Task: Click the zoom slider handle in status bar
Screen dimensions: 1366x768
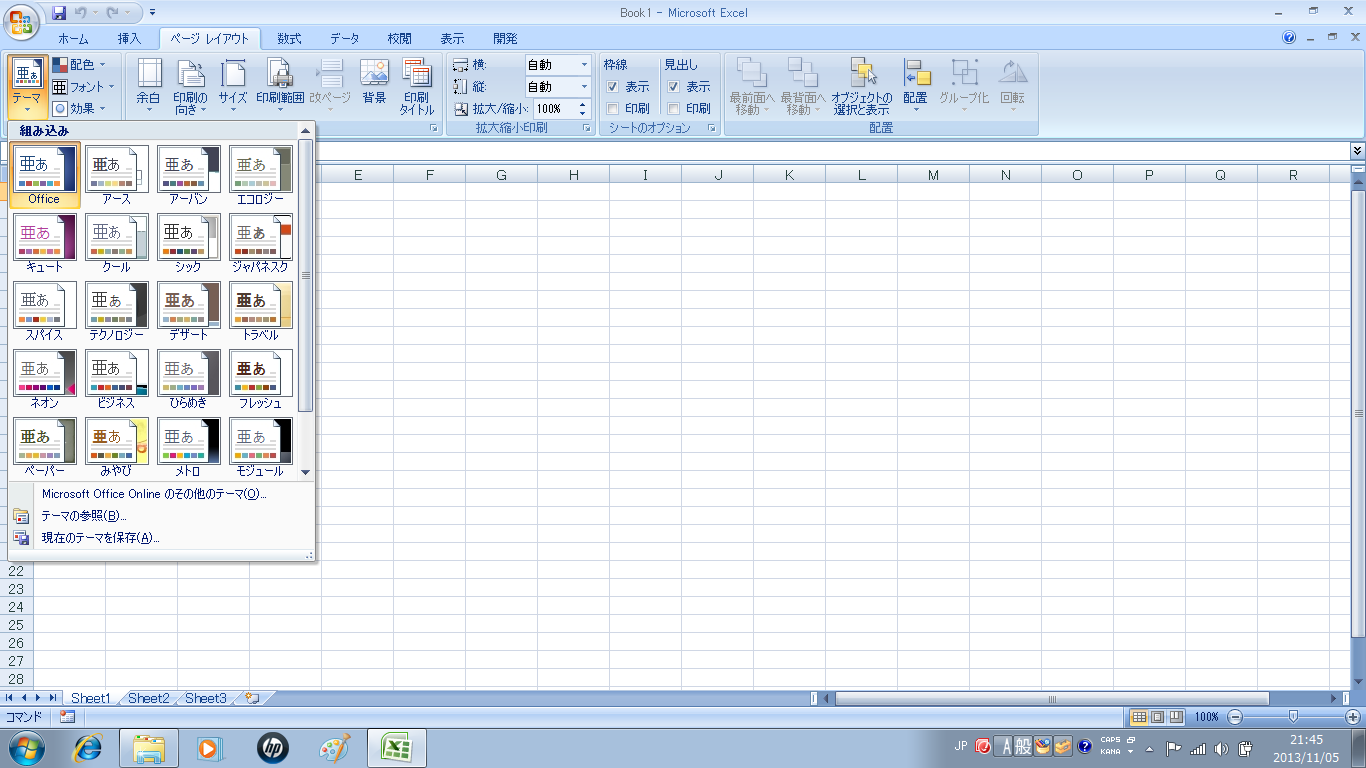Action: pos(1293,717)
